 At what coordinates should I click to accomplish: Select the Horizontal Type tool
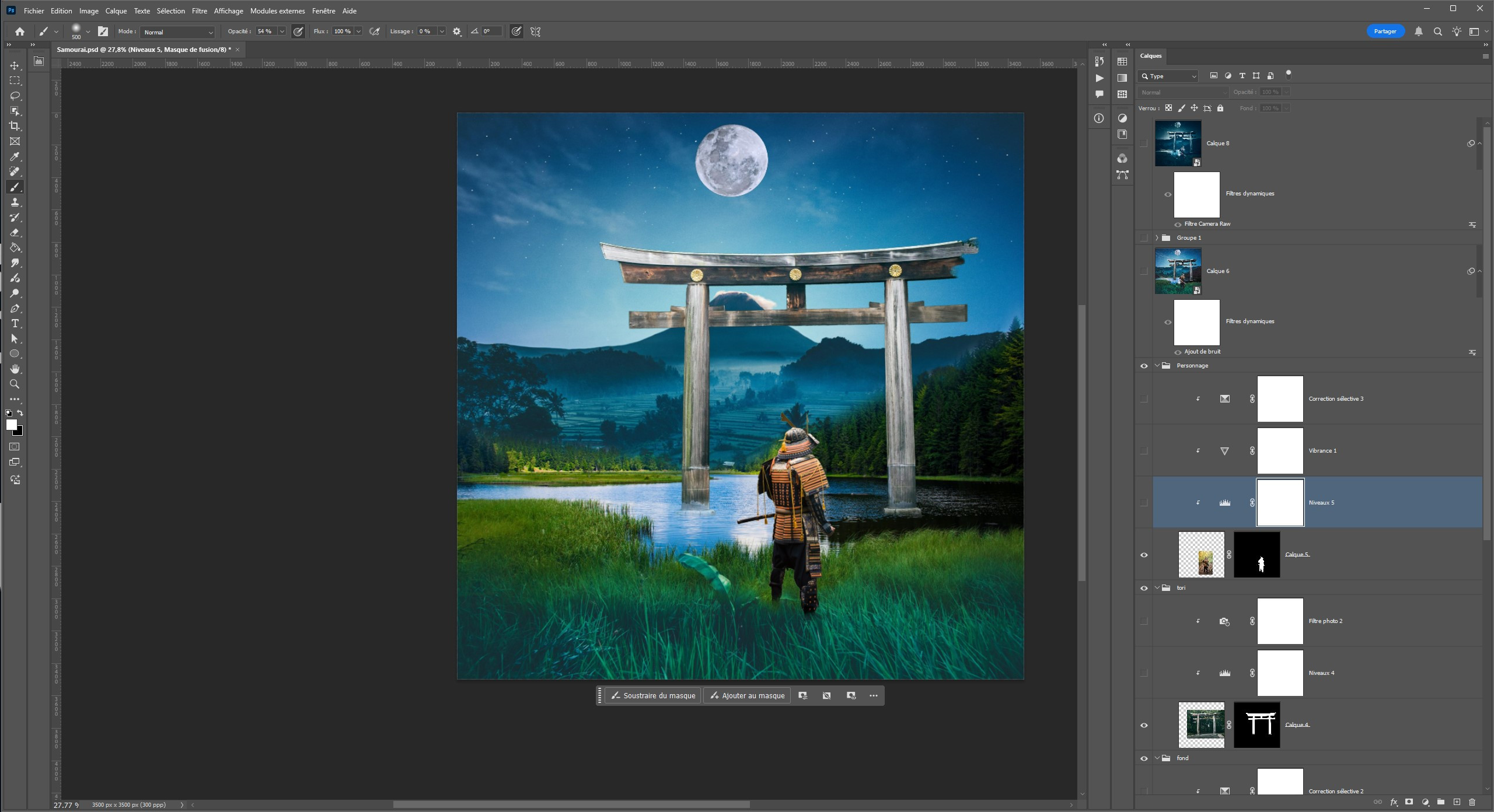(15, 324)
